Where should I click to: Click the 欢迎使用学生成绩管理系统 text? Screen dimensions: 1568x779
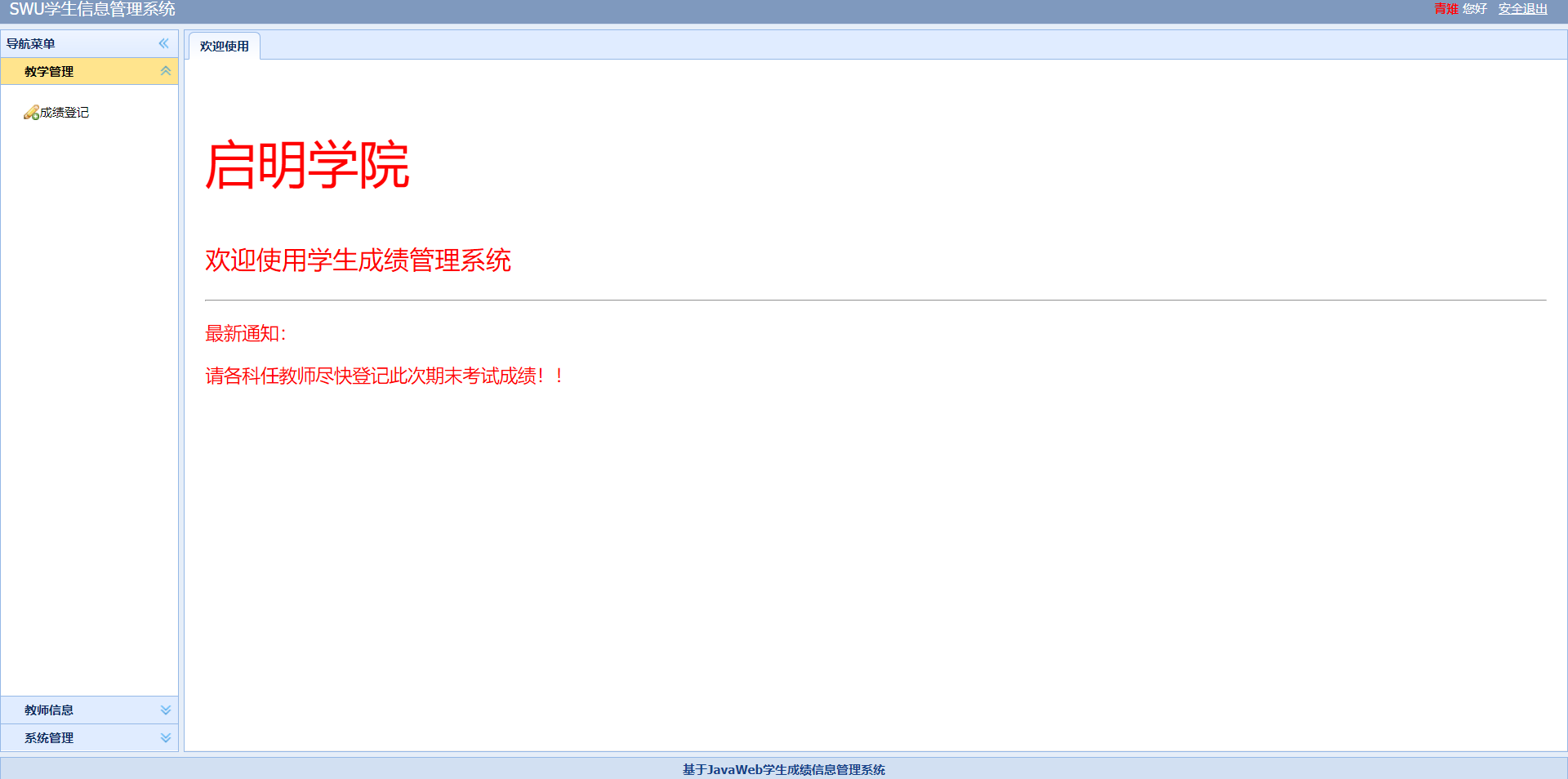pyautogui.click(x=358, y=260)
